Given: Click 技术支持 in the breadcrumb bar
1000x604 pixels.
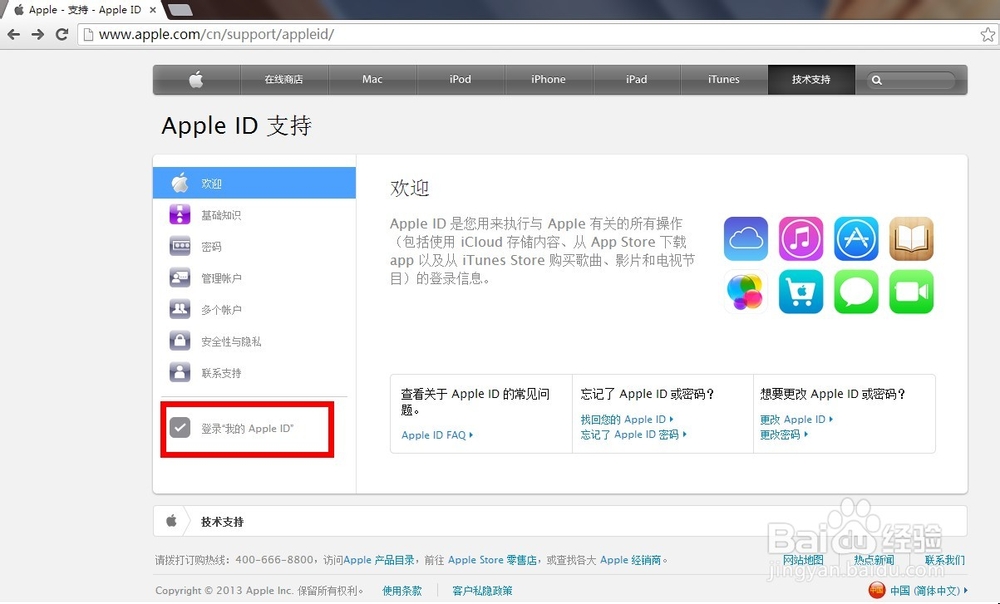Looking at the screenshot, I should pos(223,522).
